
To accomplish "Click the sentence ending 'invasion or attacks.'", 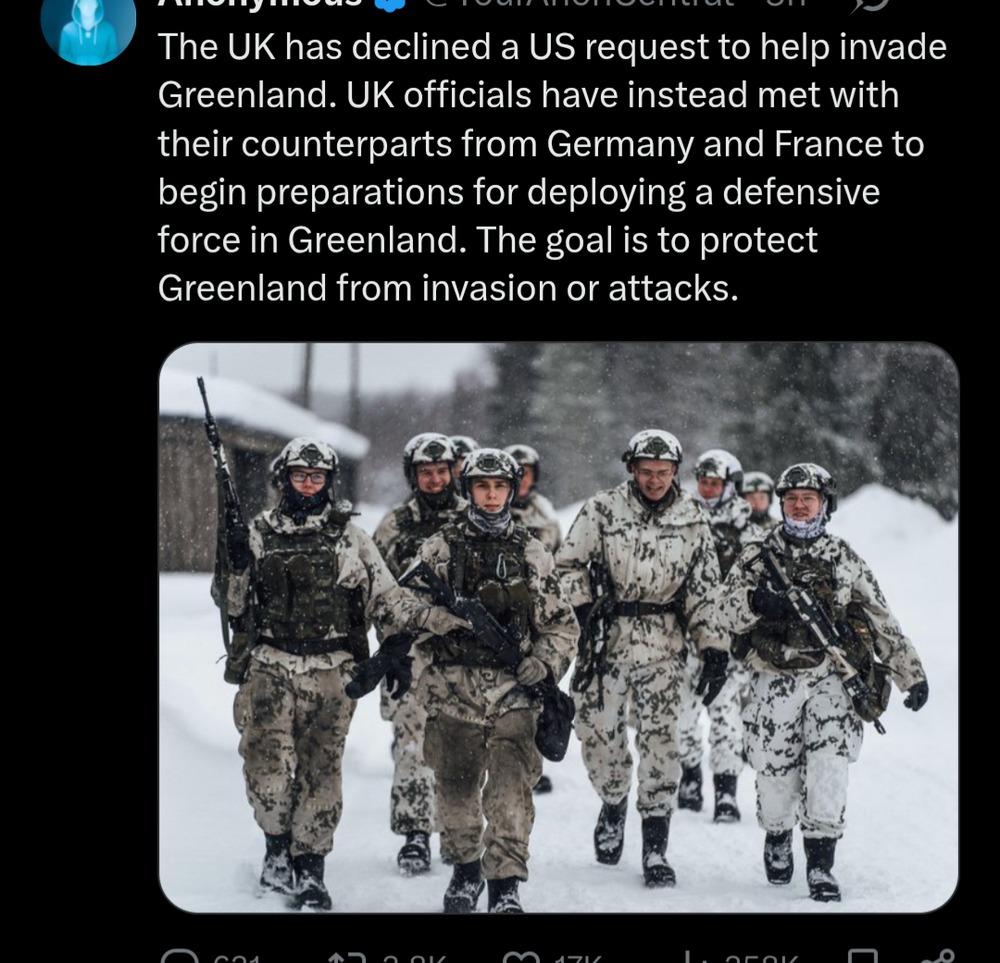I will click(448, 288).
